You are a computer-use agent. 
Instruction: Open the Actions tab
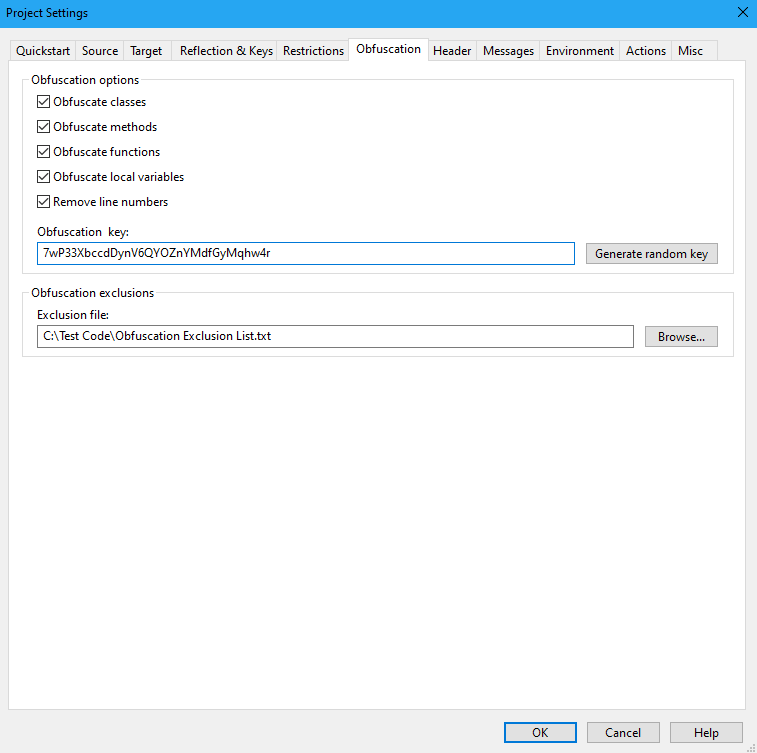[646, 51]
